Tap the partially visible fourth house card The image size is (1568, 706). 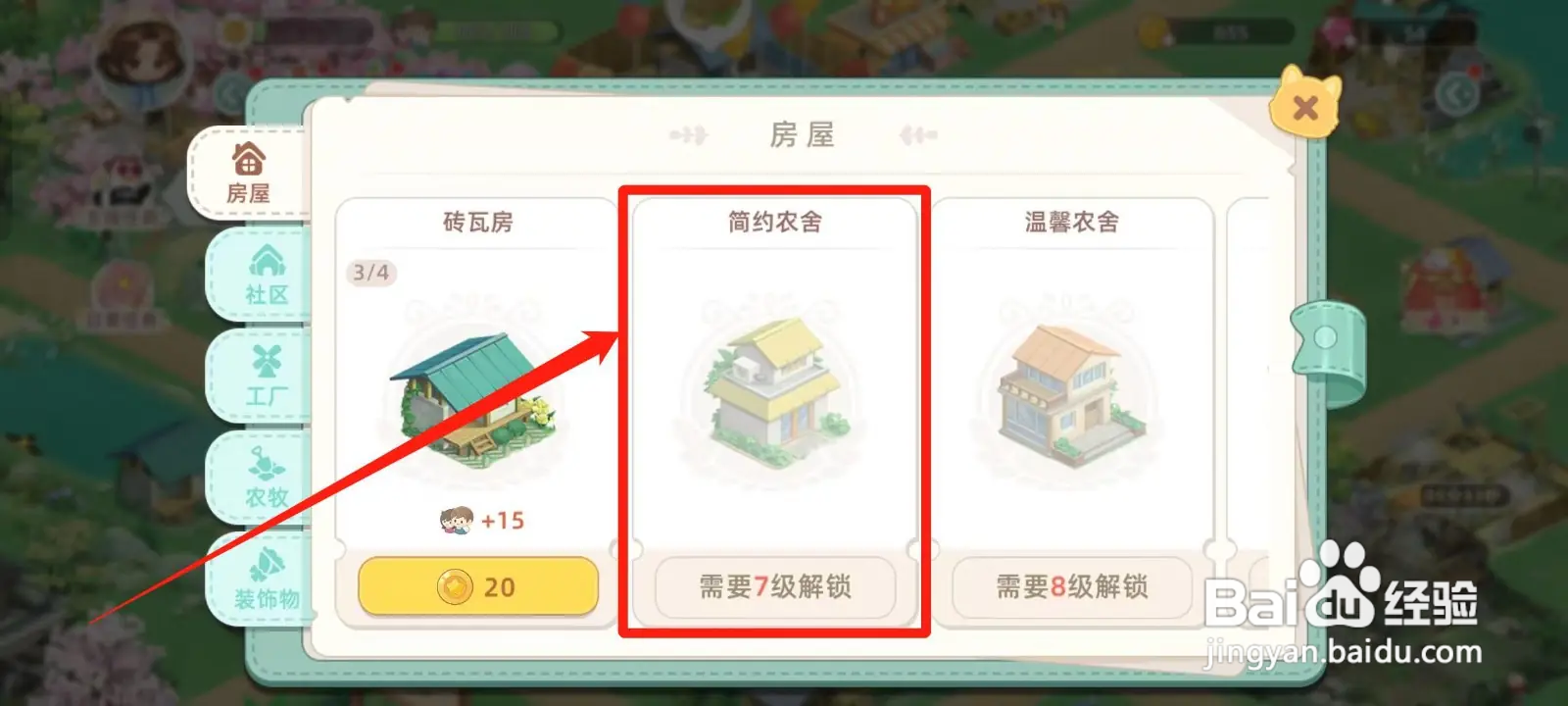point(1249,412)
